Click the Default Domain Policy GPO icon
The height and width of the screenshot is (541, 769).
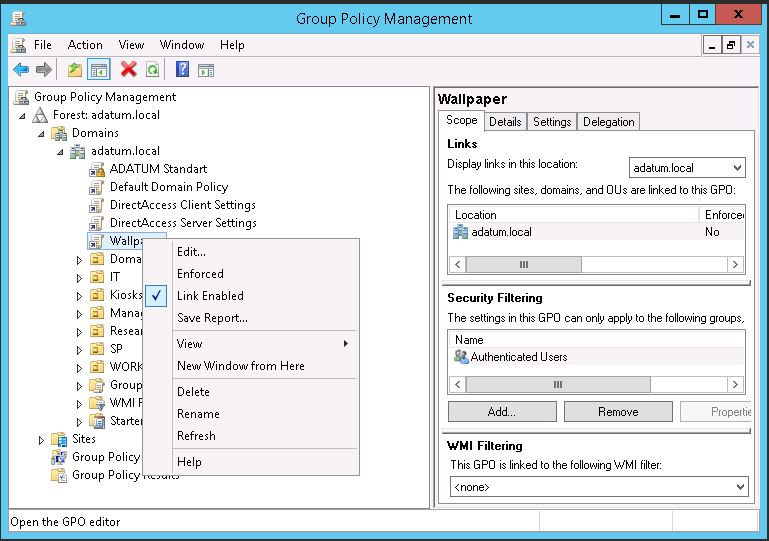tap(96, 187)
